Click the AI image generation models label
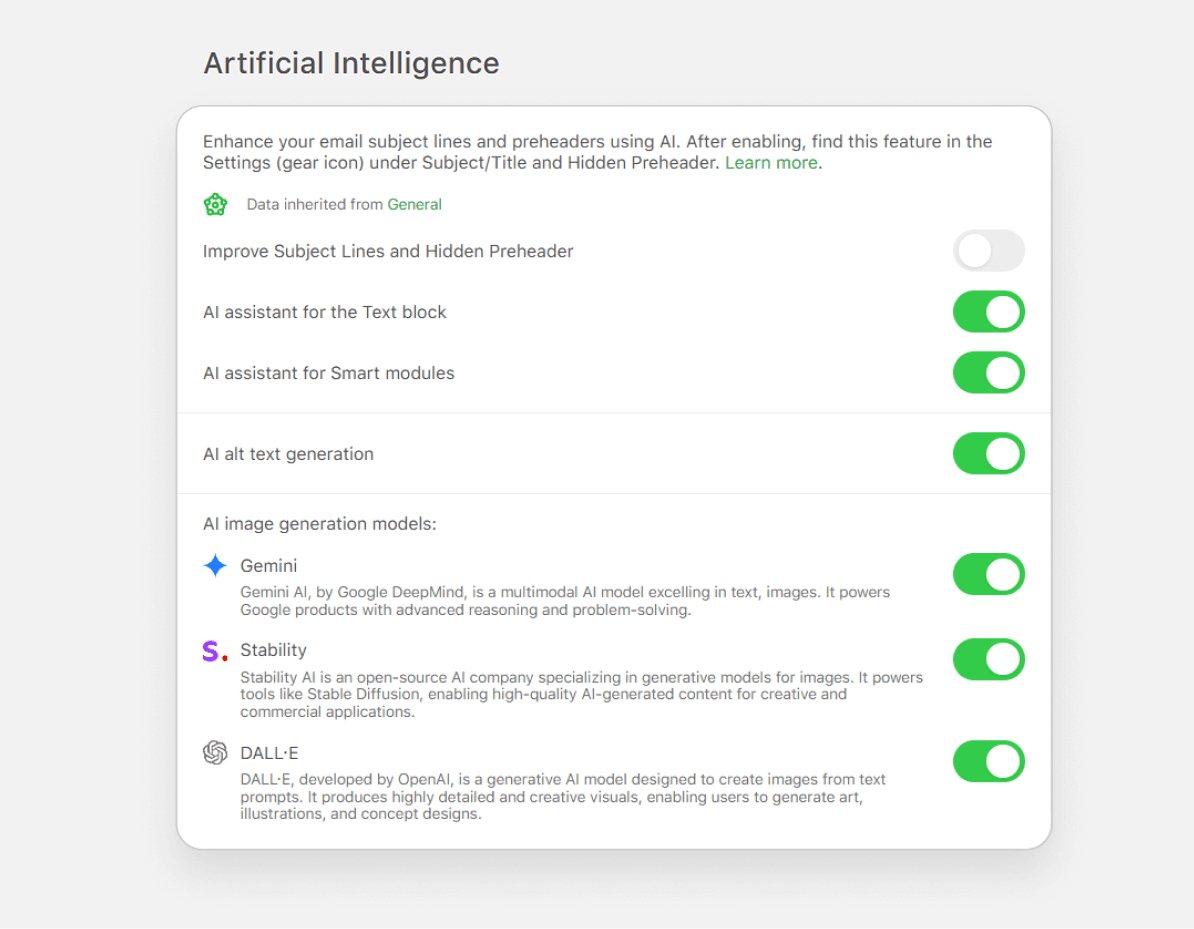1194x929 pixels. click(x=320, y=524)
